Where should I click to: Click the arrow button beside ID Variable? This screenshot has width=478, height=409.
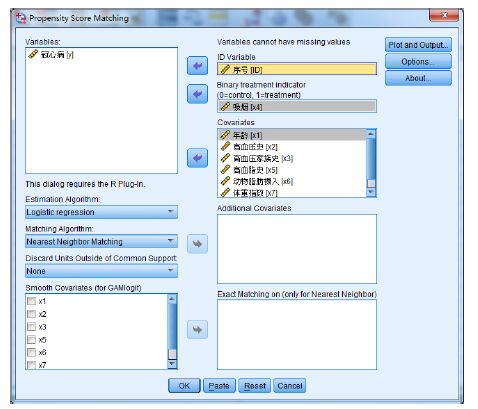(x=197, y=66)
